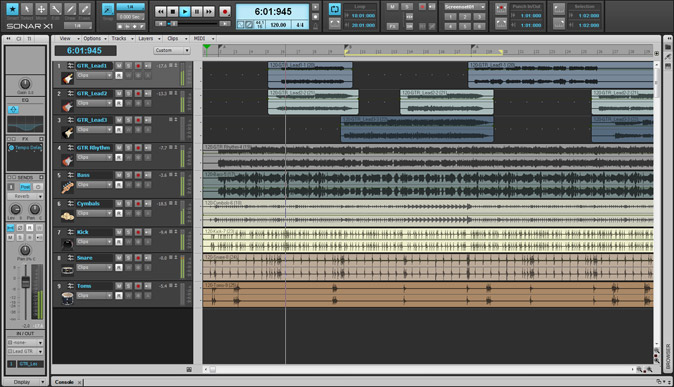Click the Tempo Delay effect in the FX bin
The height and width of the screenshot is (387, 674).
[x=25, y=147]
